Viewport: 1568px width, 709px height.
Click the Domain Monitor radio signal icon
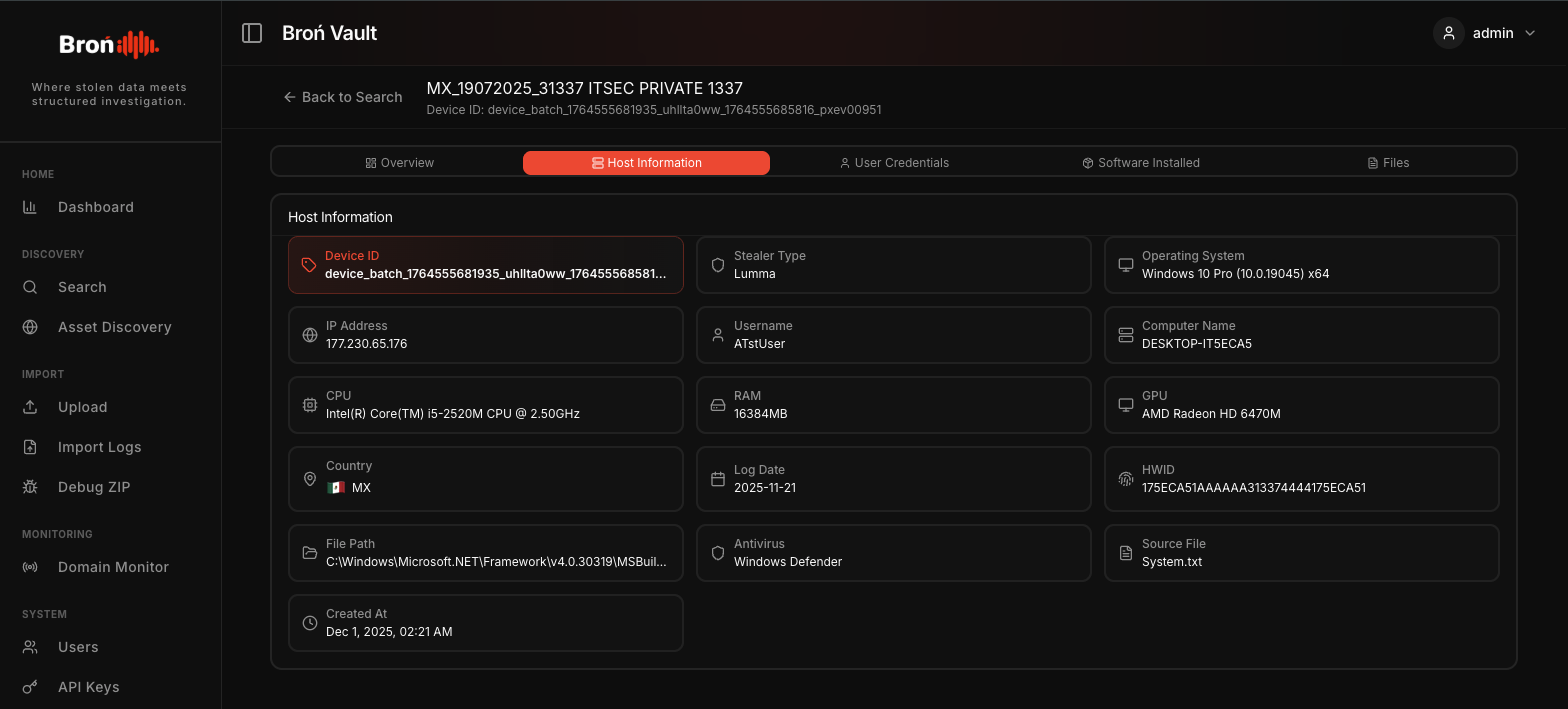point(30,567)
